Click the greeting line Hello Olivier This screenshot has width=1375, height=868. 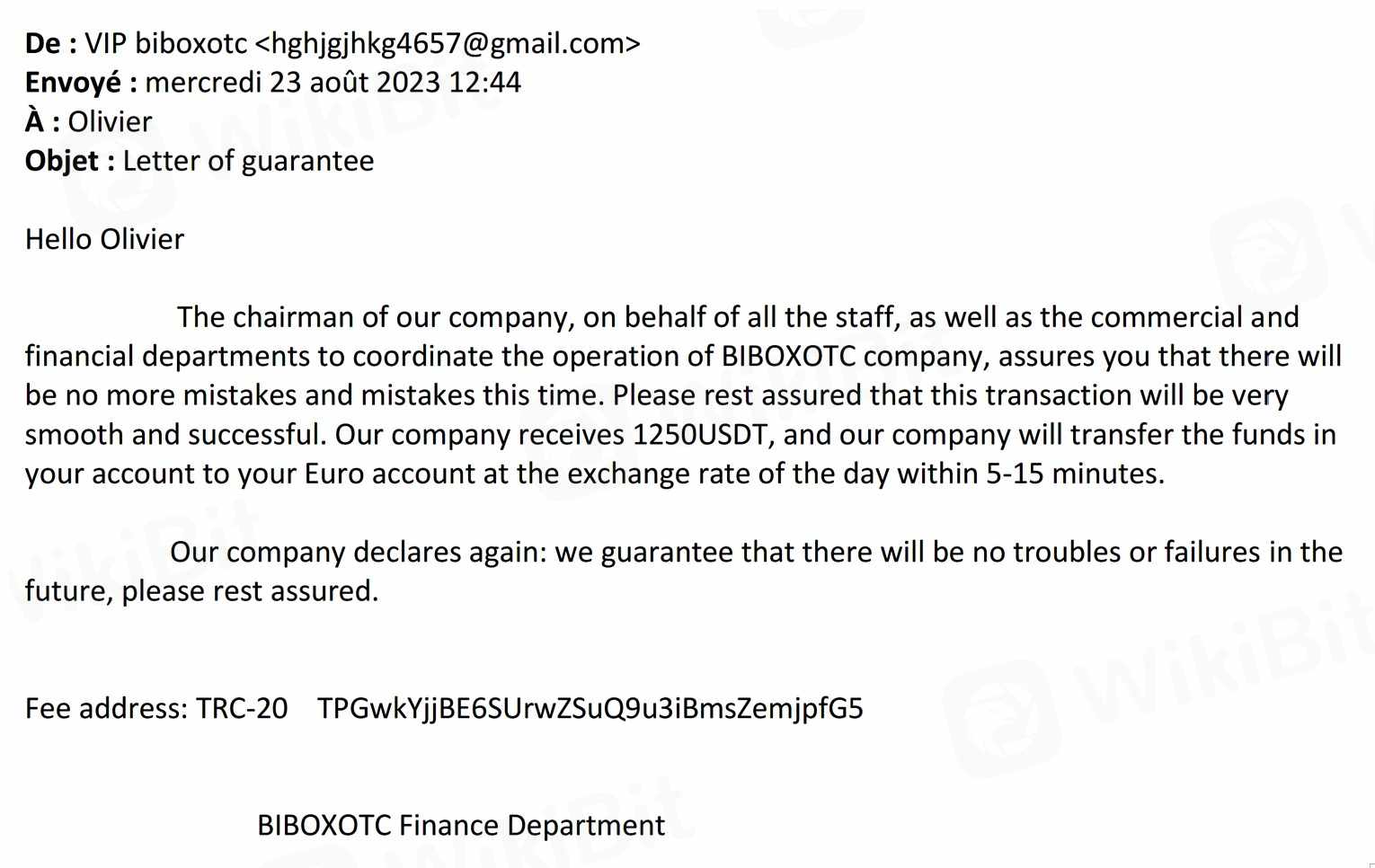[x=104, y=239]
